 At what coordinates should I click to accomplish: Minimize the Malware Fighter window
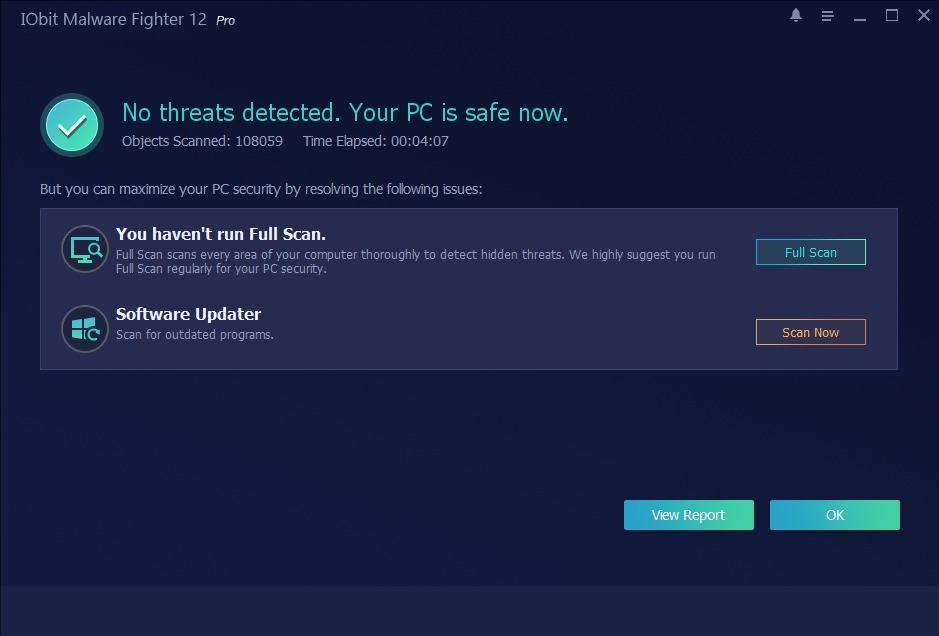pos(860,19)
